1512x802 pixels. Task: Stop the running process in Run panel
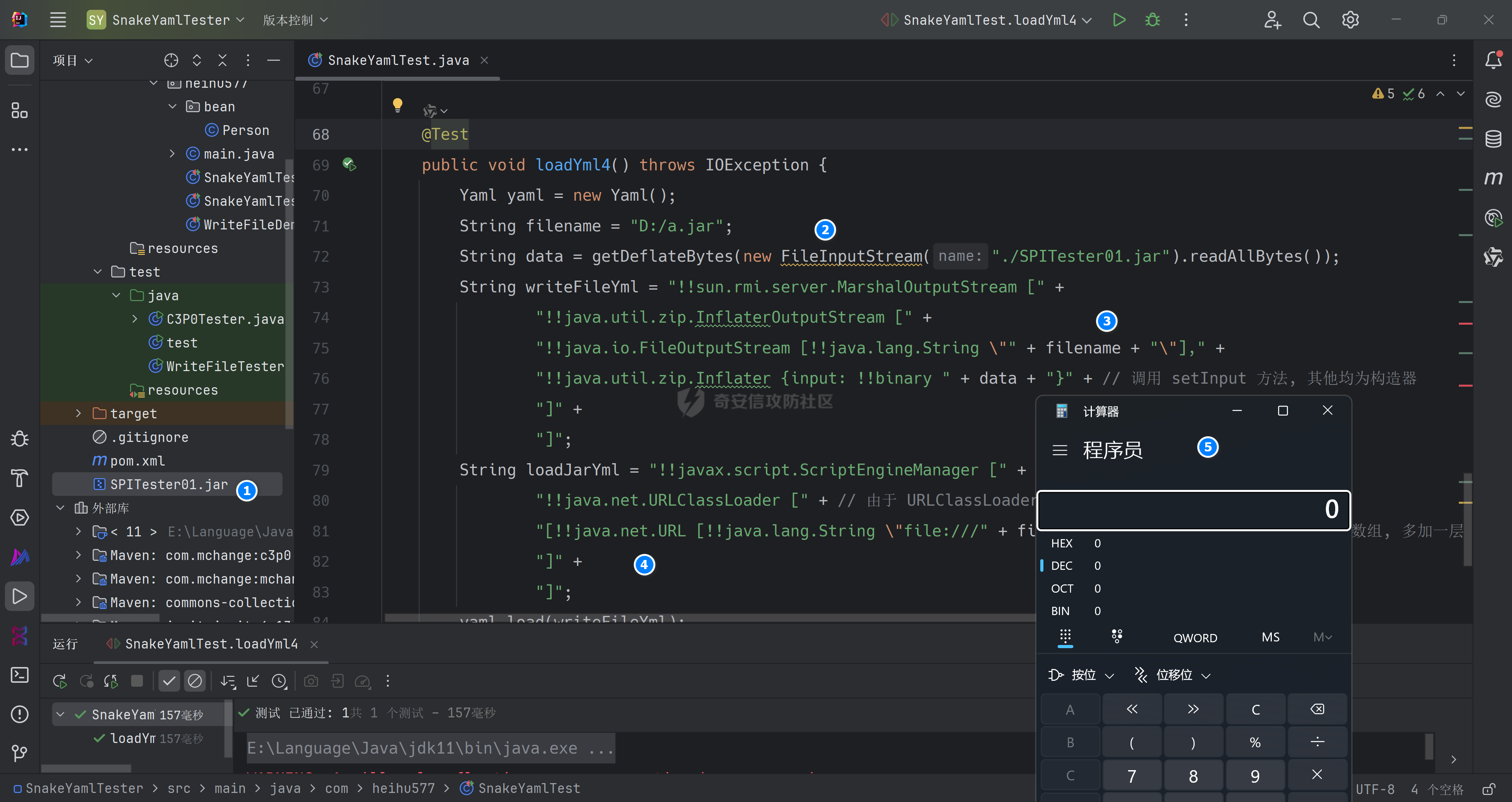[137, 680]
